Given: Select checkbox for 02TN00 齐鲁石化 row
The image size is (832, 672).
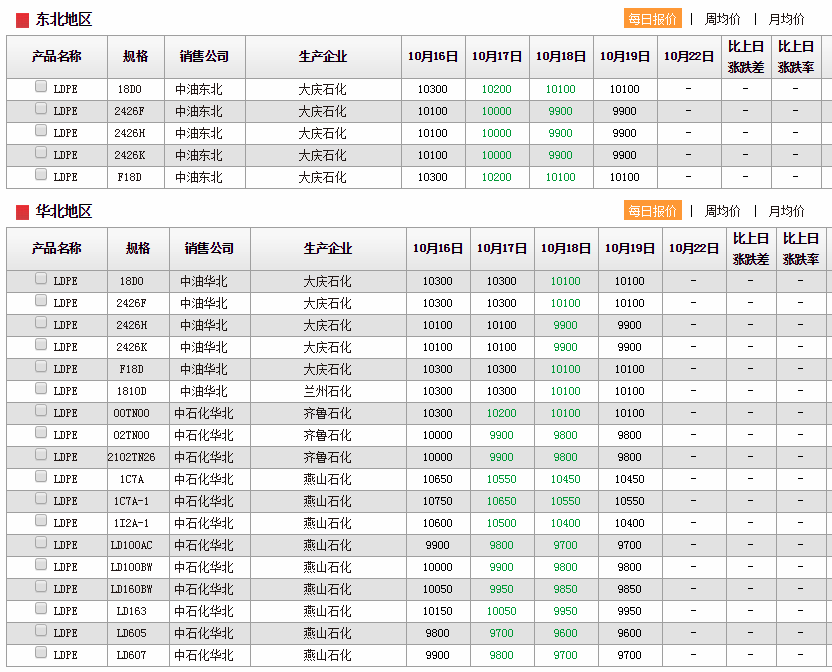Looking at the screenshot, I should pyautogui.click(x=41, y=433).
